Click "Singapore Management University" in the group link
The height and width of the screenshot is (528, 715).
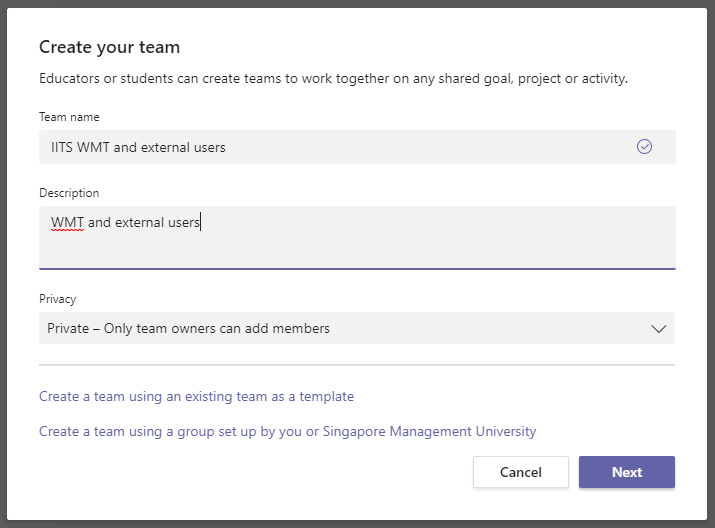(430, 431)
